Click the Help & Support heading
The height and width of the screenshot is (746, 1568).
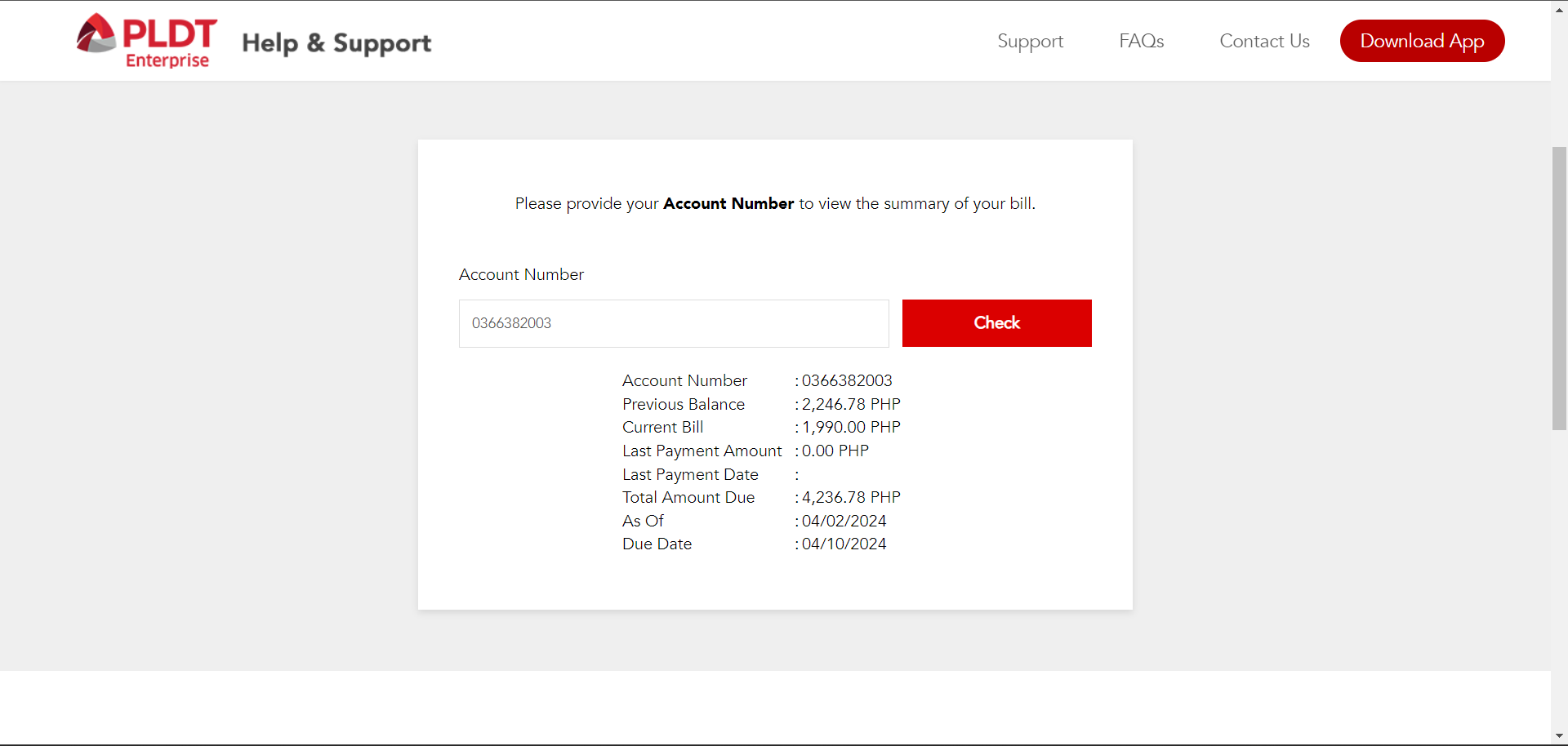click(x=336, y=42)
